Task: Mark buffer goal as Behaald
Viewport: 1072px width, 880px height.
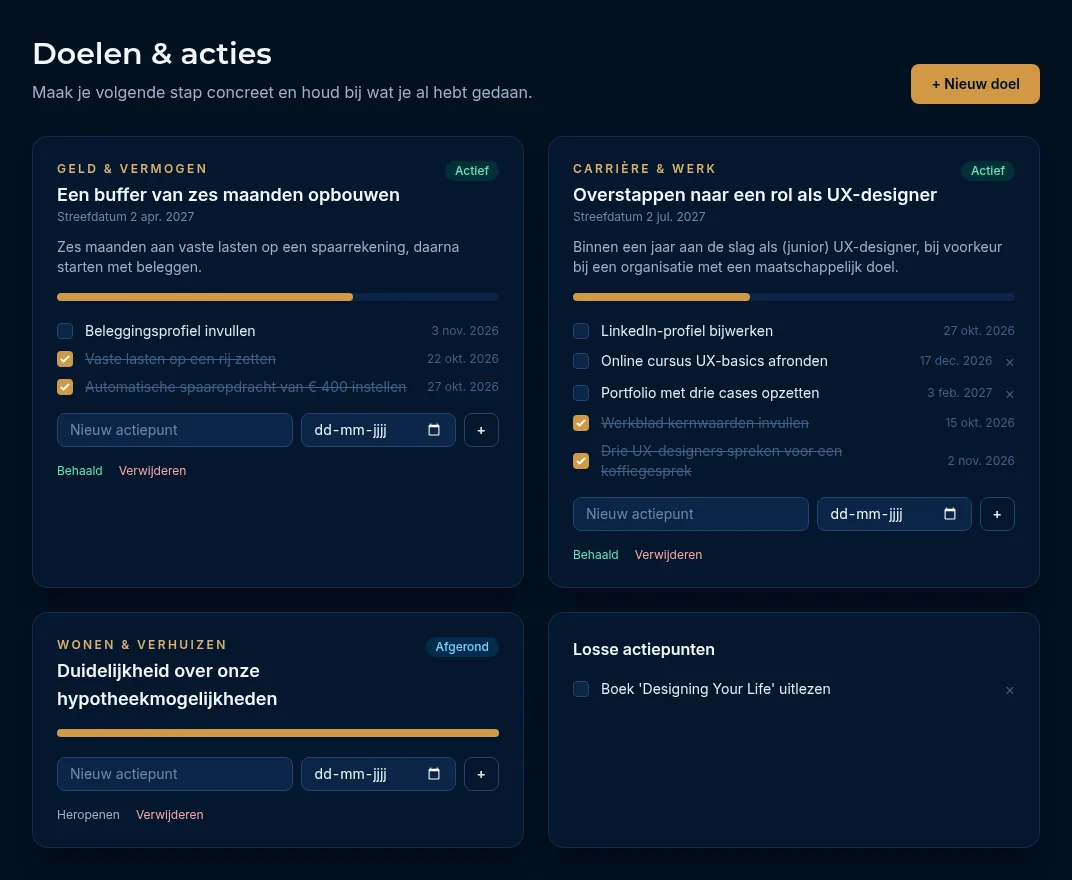Action: [79, 470]
